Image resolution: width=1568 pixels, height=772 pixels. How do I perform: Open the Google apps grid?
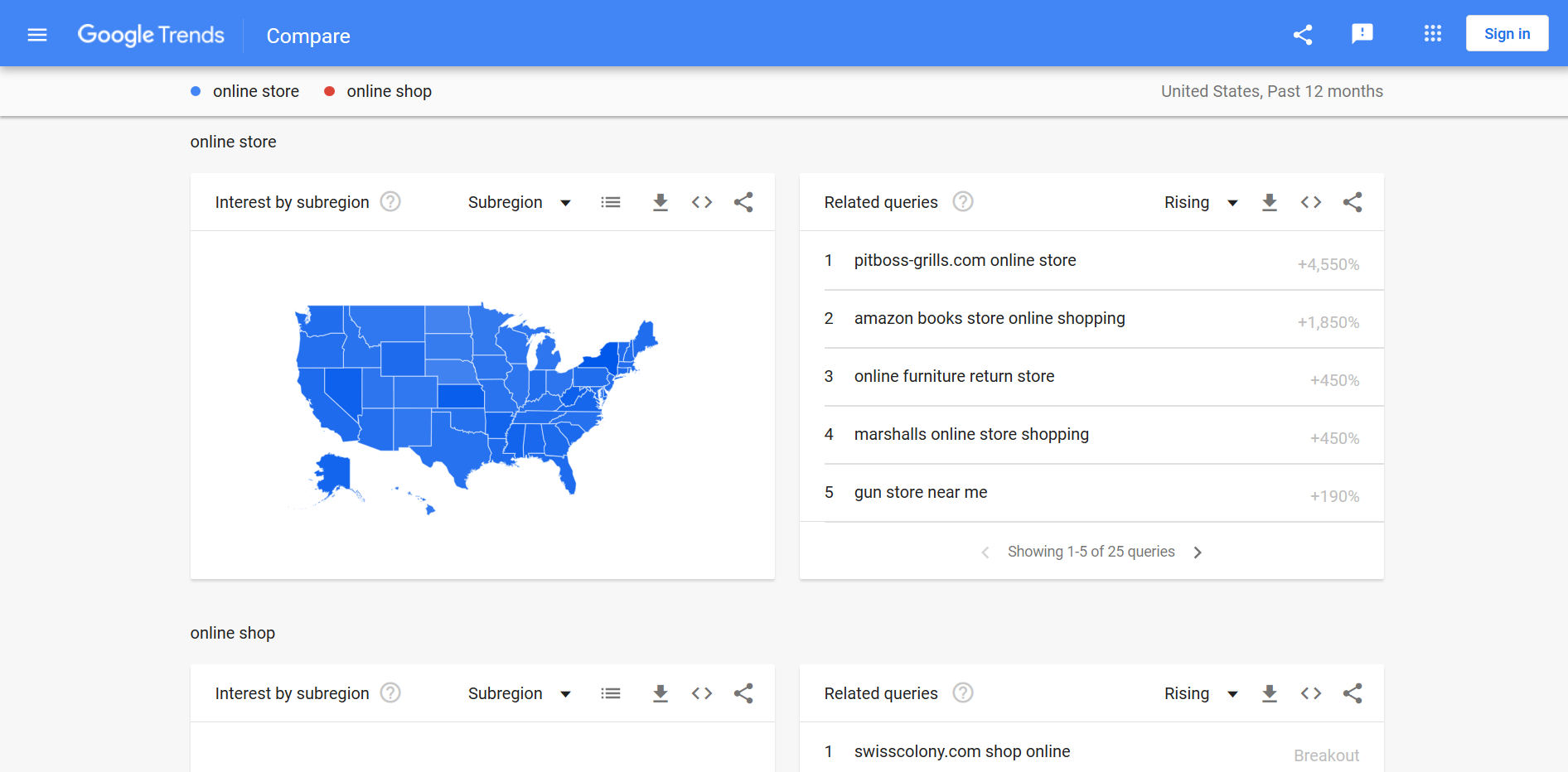click(x=1433, y=34)
